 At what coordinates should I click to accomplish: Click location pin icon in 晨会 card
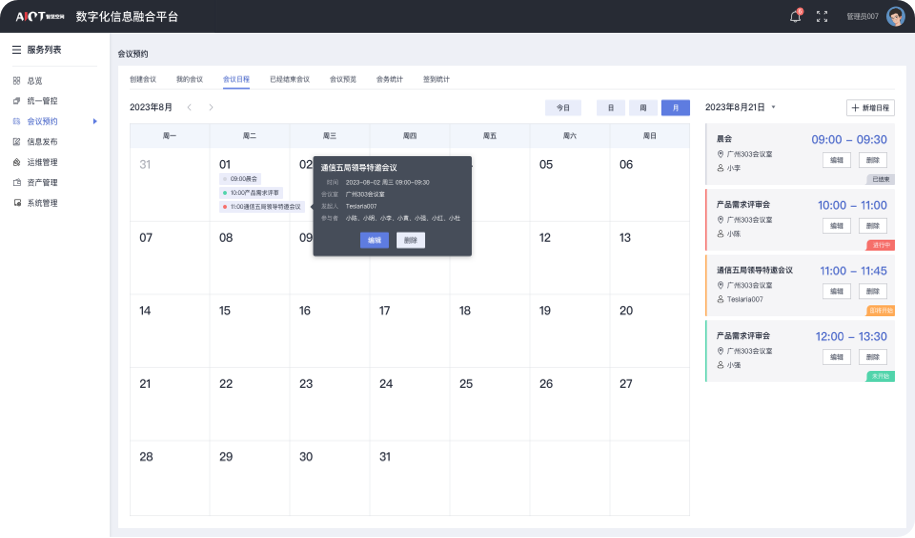(x=720, y=154)
